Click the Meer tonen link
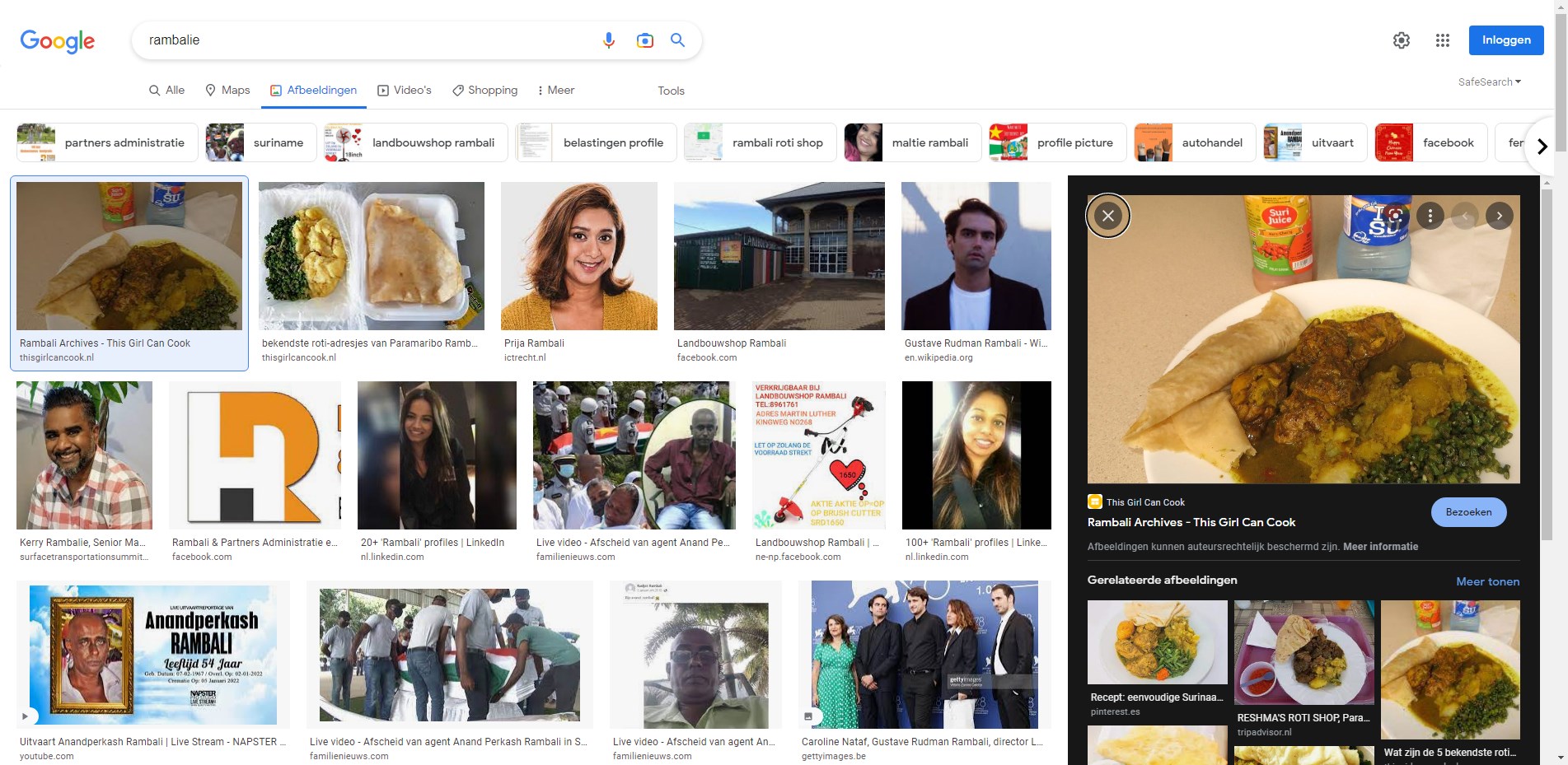This screenshot has height=765, width=1568. click(x=1487, y=581)
